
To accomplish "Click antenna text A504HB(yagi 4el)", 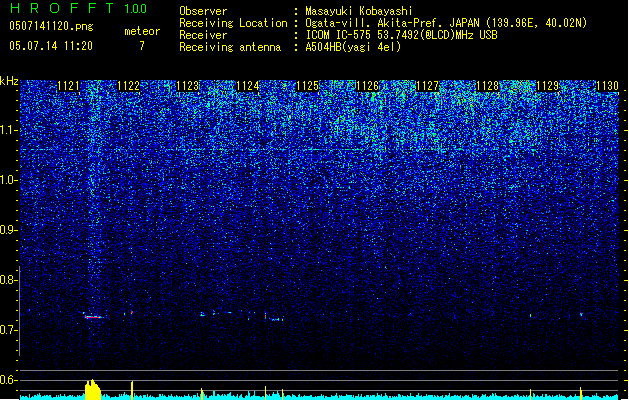I will point(353,47).
